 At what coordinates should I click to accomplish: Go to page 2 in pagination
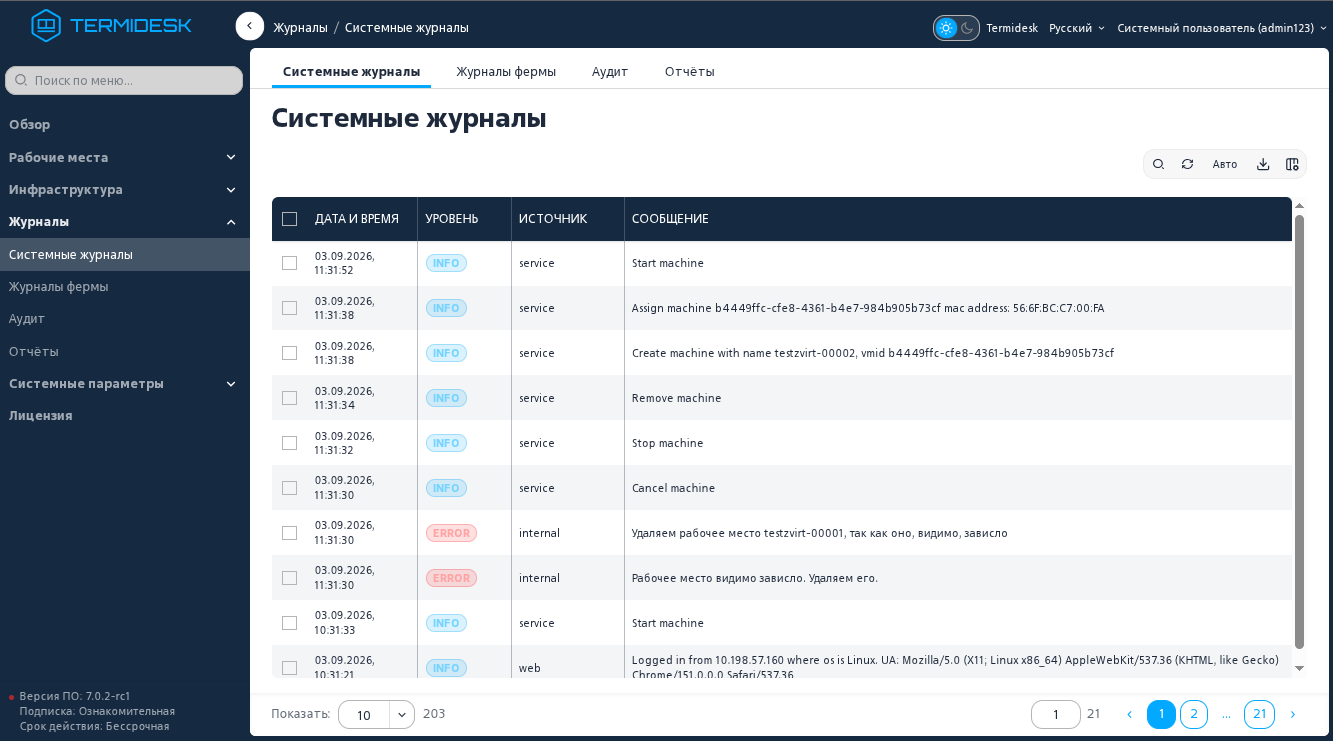click(x=1194, y=714)
